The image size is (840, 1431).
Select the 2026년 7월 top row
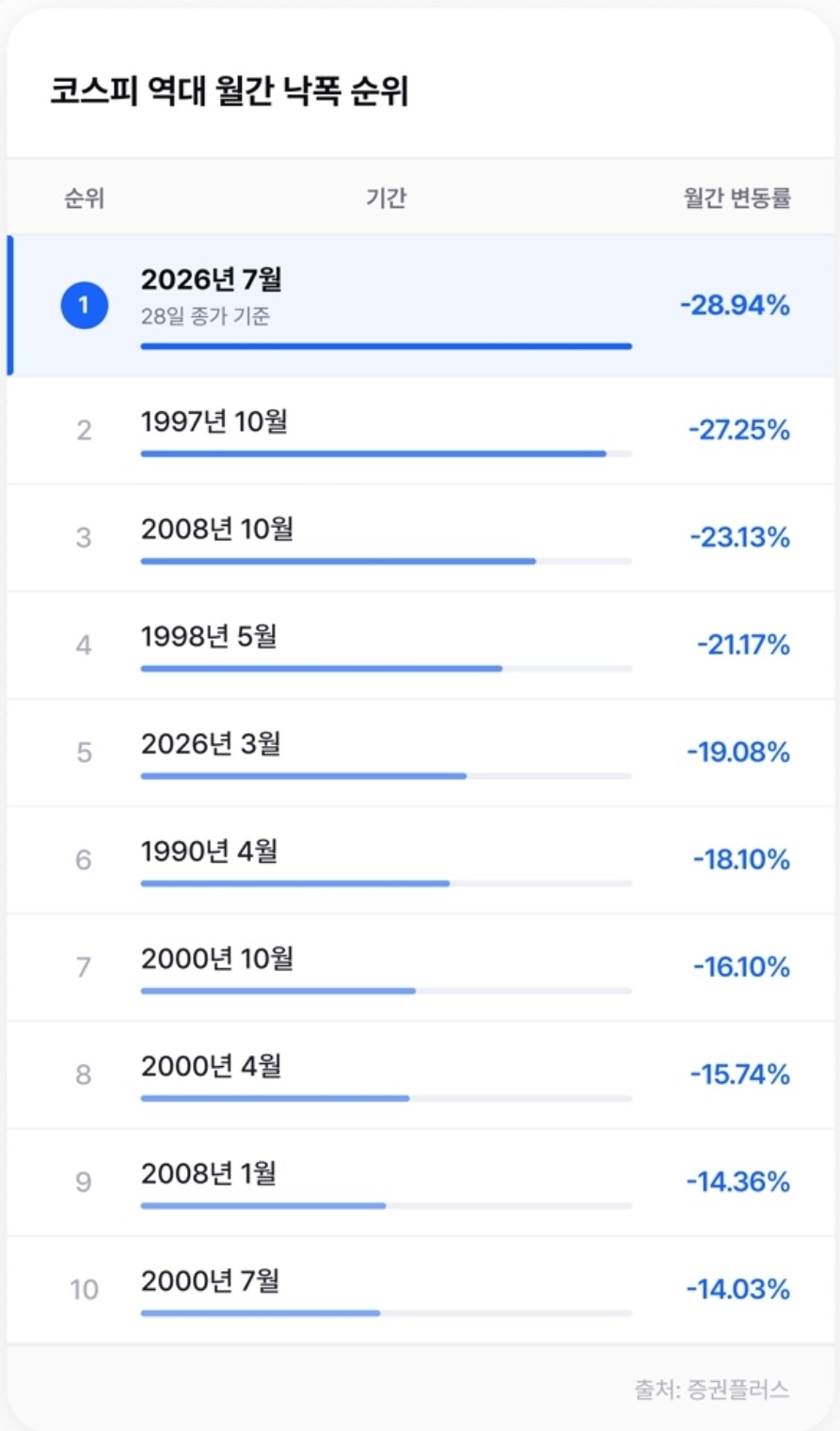[420, 306]
